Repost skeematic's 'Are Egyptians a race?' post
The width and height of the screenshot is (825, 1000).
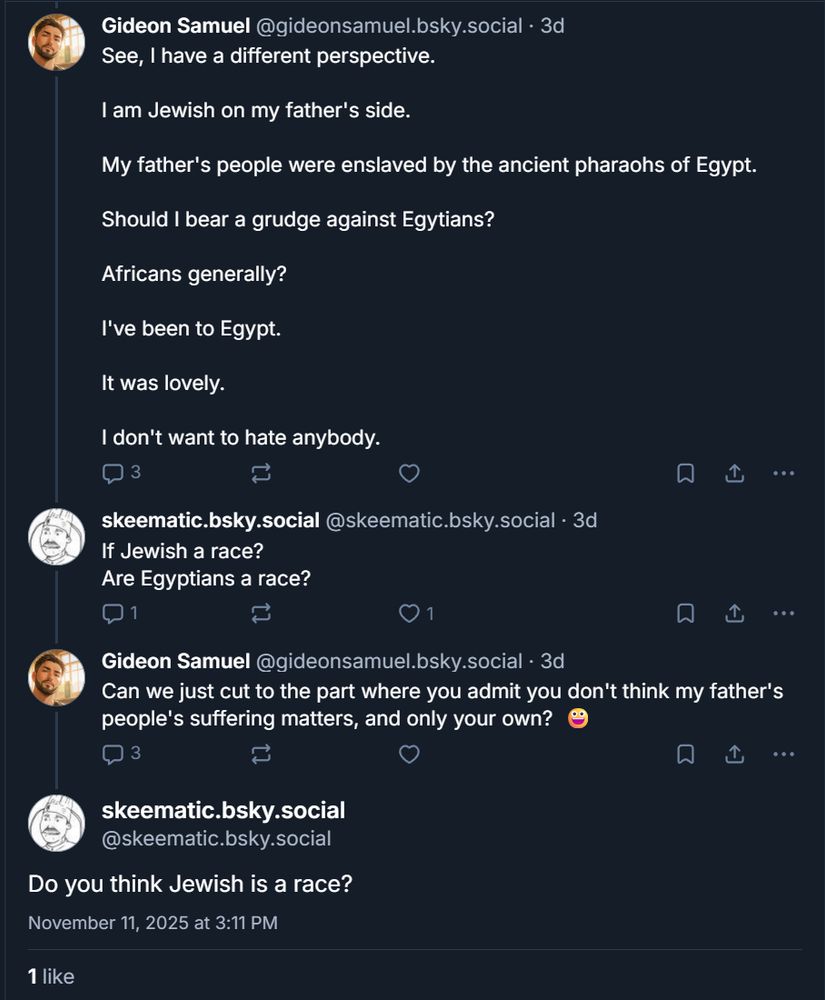click(261, 614)
